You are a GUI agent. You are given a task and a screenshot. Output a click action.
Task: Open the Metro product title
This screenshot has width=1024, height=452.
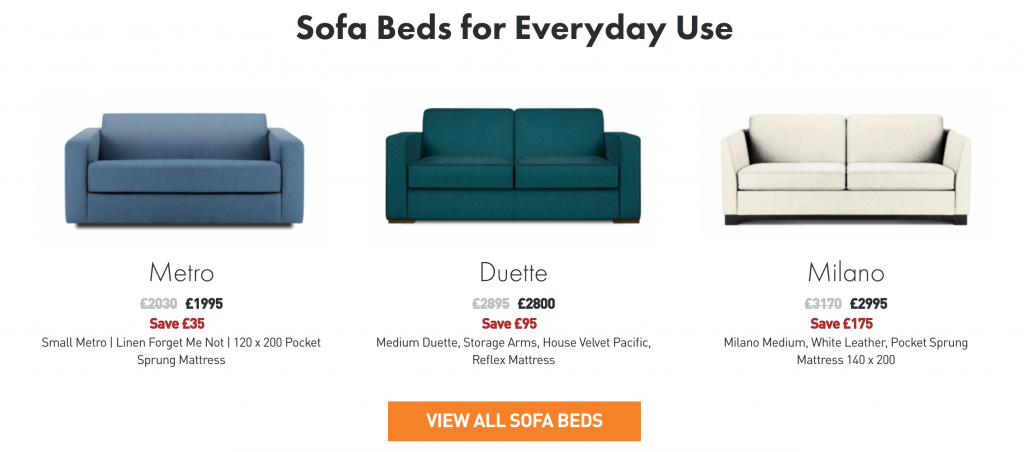click(181, 272)
